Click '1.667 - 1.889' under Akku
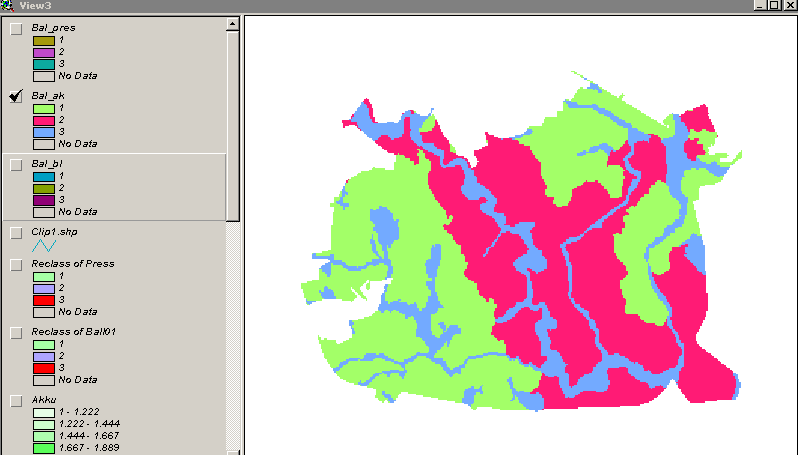The height and width of the screenshot is (455, 798). click(89, 448)
